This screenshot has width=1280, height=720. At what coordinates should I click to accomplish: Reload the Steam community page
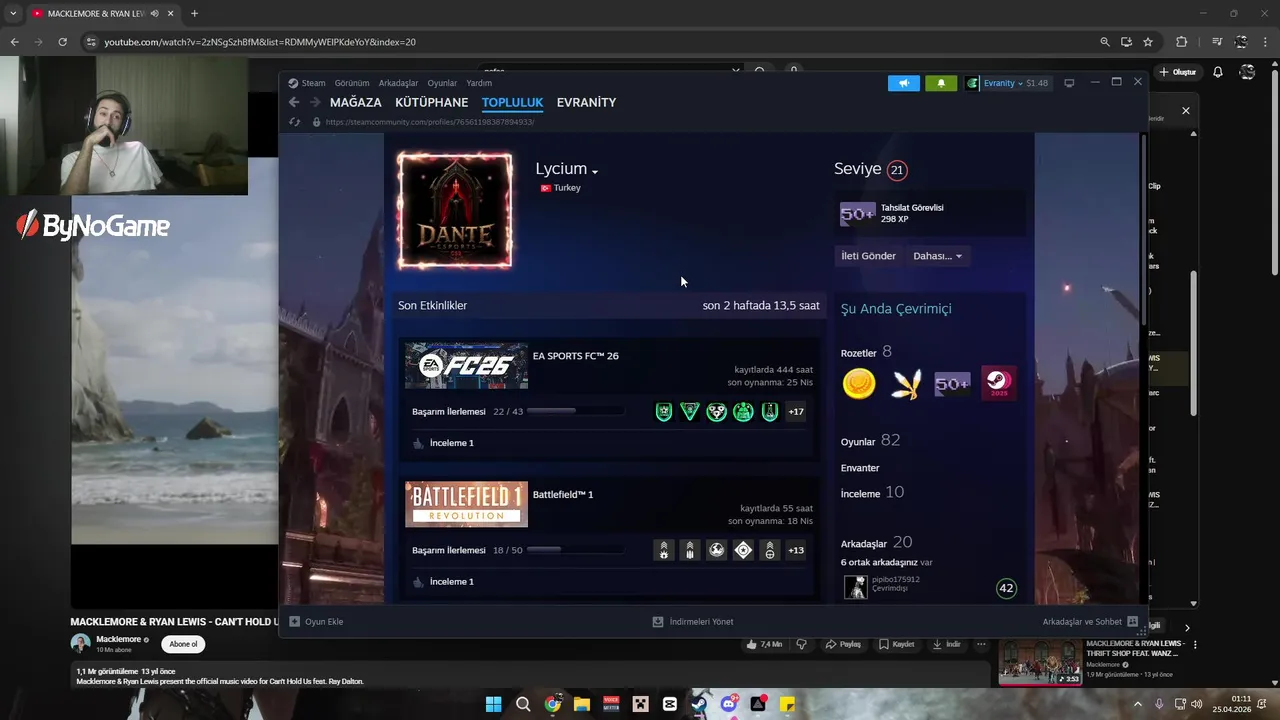pos(295,122)
